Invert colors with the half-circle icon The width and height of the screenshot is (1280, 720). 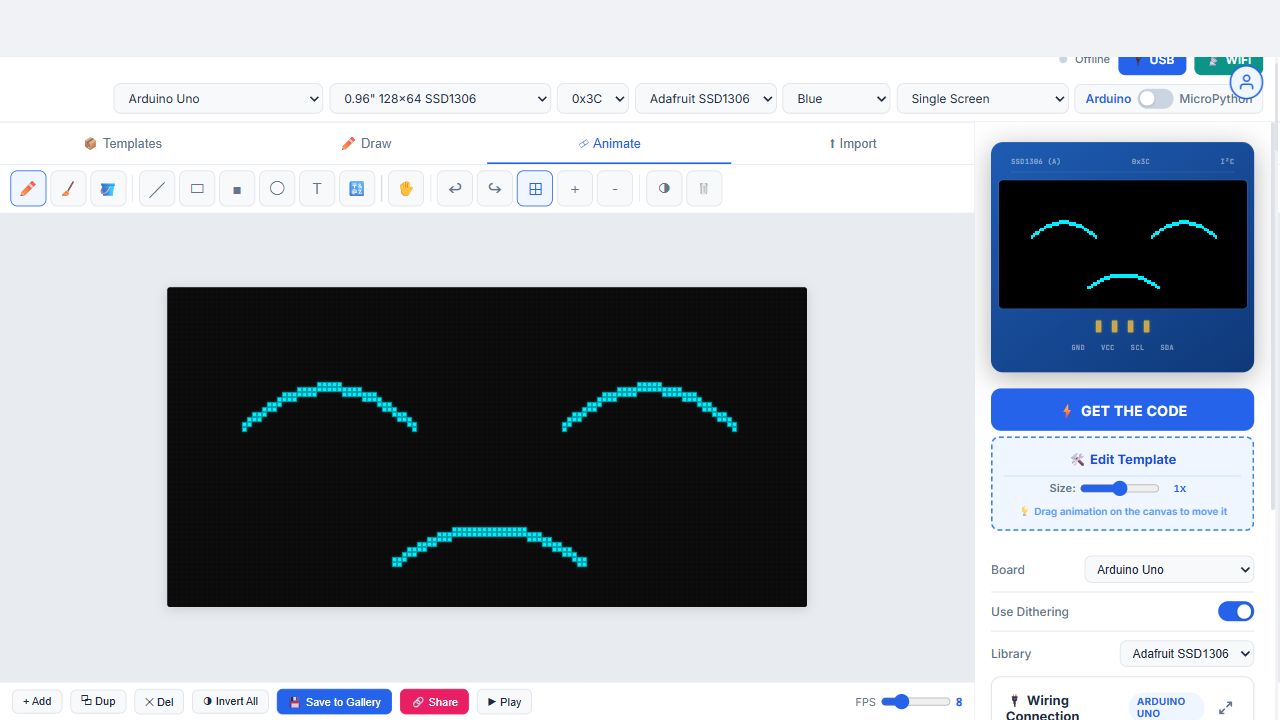coord(664,188)
